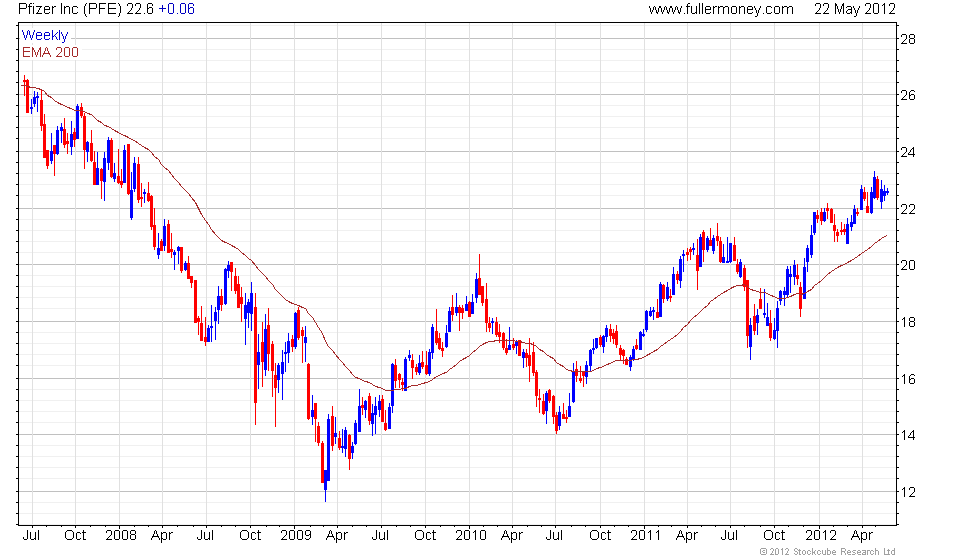Click the first 'Jul' label at axis start
The height and width of the screenshot is (560, 980).
[31, 536]
